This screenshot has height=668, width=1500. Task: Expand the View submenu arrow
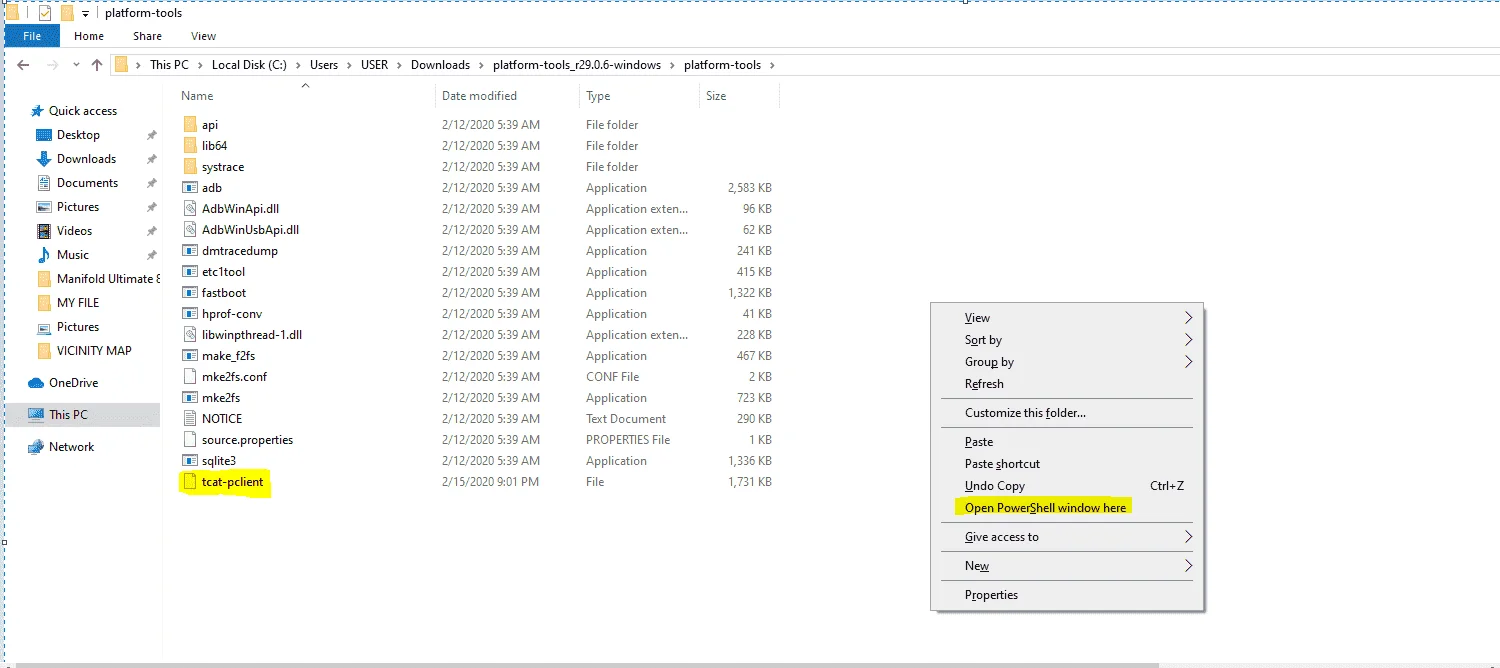tap(1188, 318)
